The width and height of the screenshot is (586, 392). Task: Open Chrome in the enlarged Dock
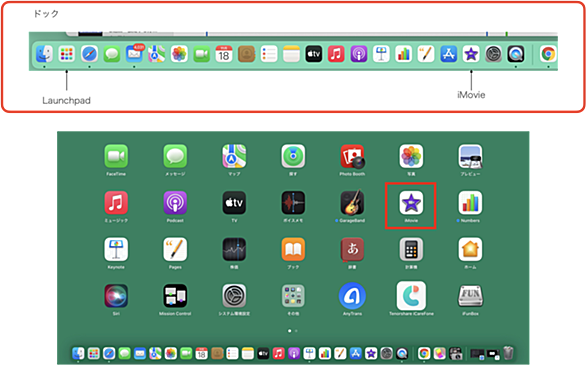548,54
